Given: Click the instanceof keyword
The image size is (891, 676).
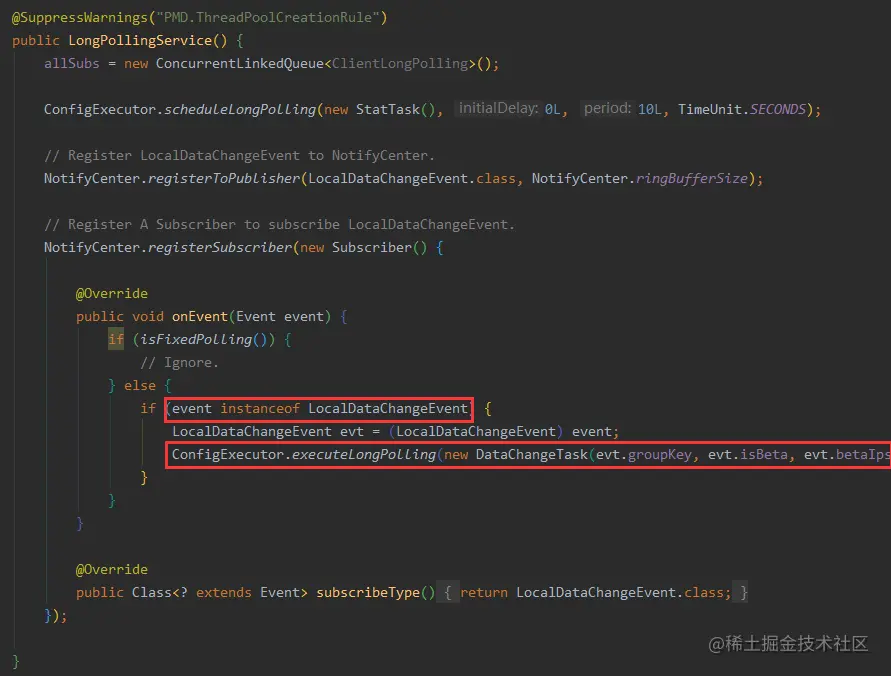Looking at the screenshot, I should coord(260,408).
